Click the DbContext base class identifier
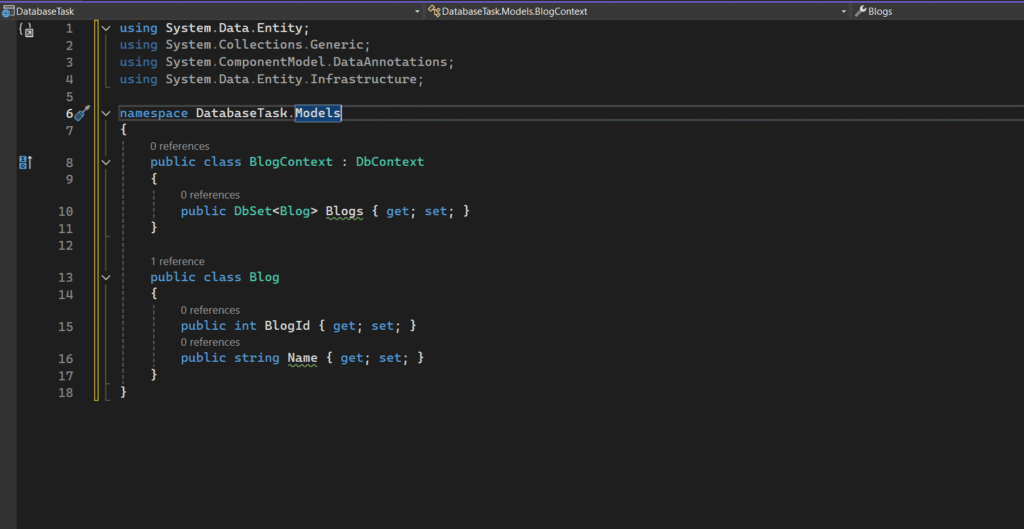 click(x=390, y=162)
